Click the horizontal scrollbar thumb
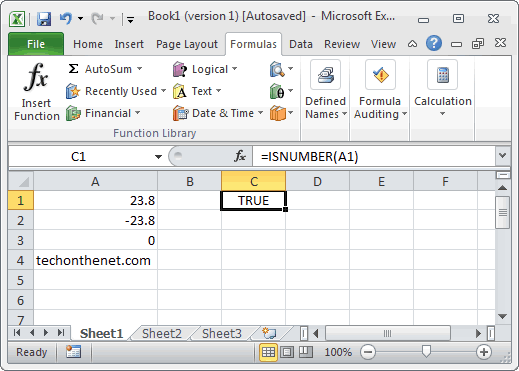The height and width of the screenshot is (371, 519). (388, 333)
